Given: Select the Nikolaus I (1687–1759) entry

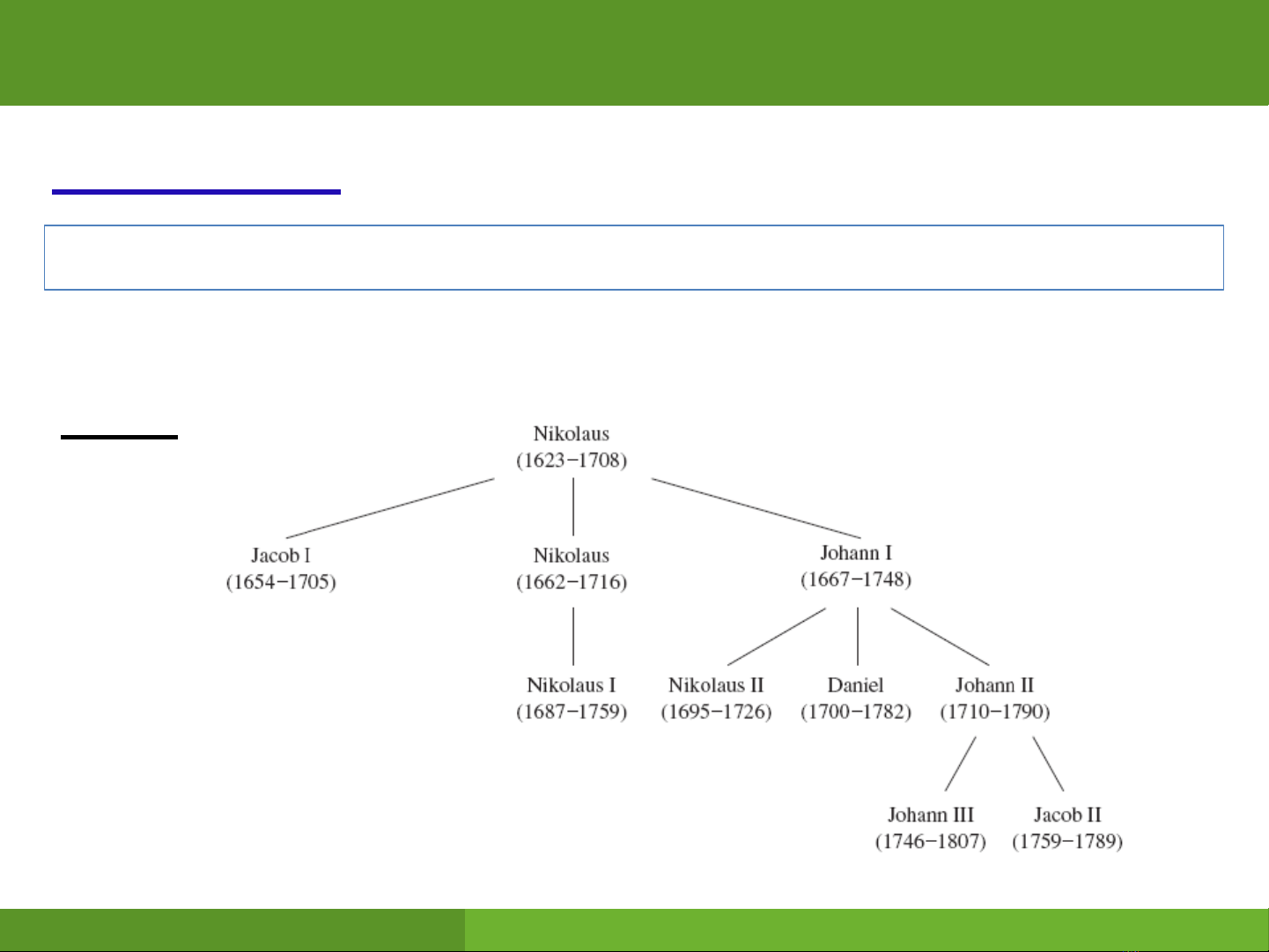Looking at the screenshot, I should (x=571, y=698).
